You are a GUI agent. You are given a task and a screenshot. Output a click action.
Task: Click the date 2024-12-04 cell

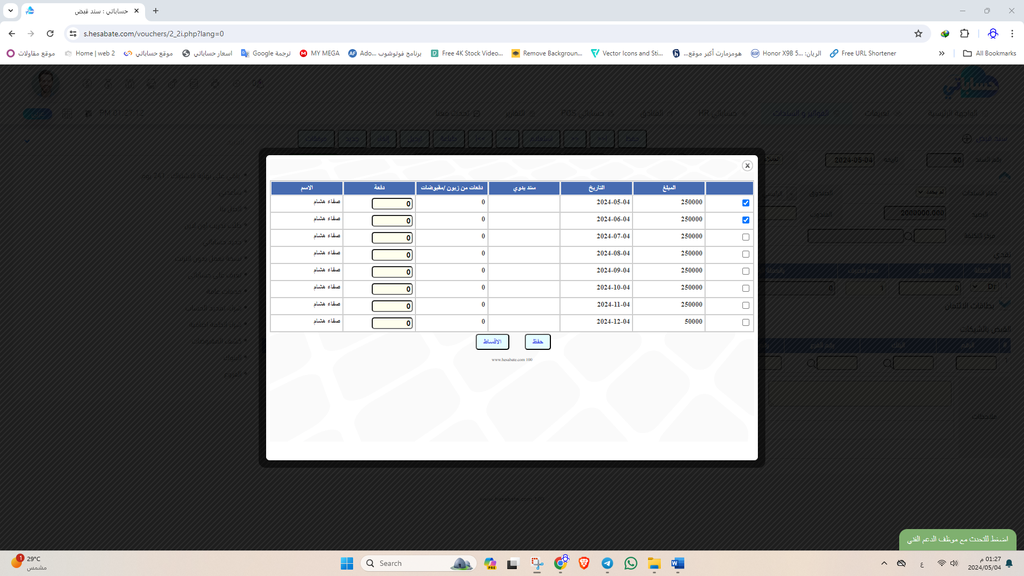(613, 321)
